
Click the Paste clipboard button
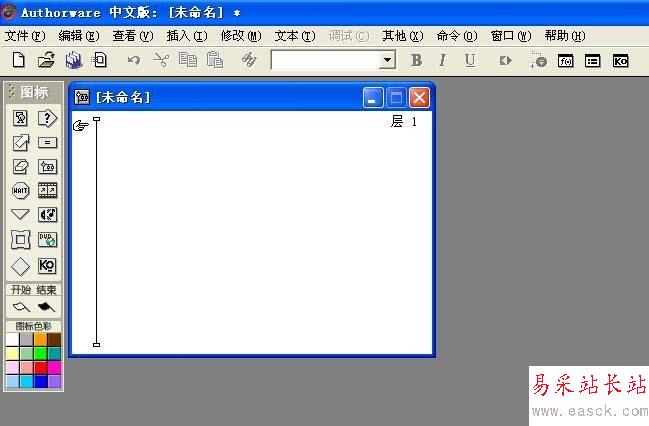coord(215,60)
